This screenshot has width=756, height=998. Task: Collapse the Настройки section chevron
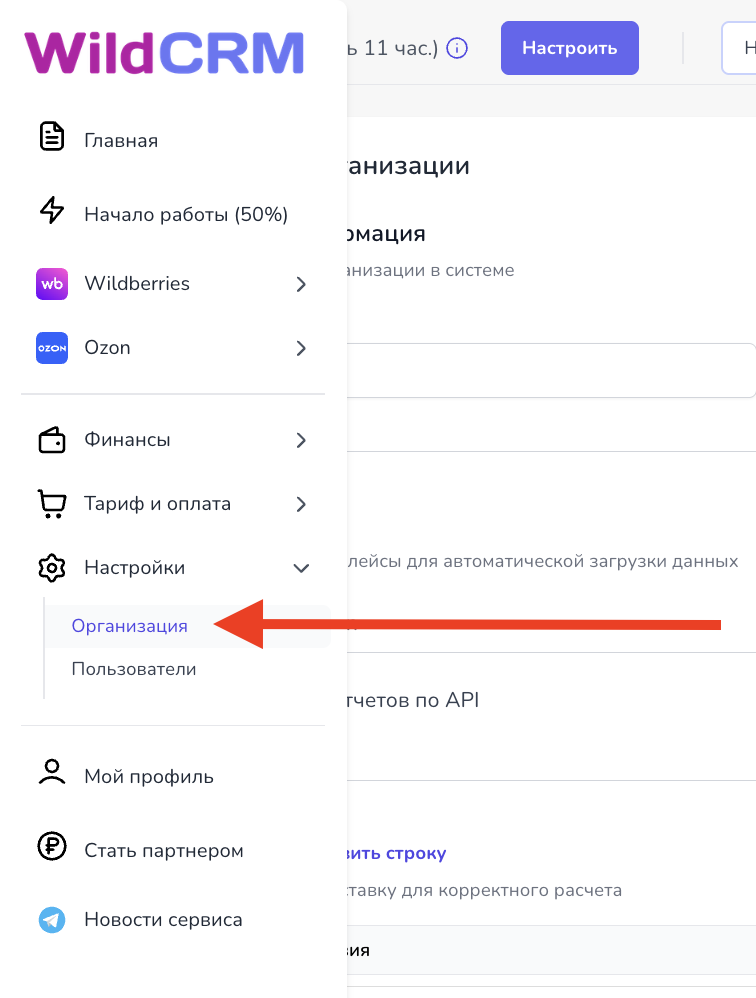(301, 568)
